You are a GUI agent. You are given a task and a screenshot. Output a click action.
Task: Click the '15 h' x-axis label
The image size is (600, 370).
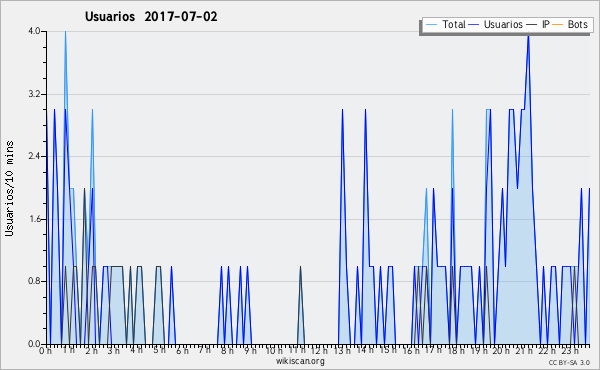point(388,350)
